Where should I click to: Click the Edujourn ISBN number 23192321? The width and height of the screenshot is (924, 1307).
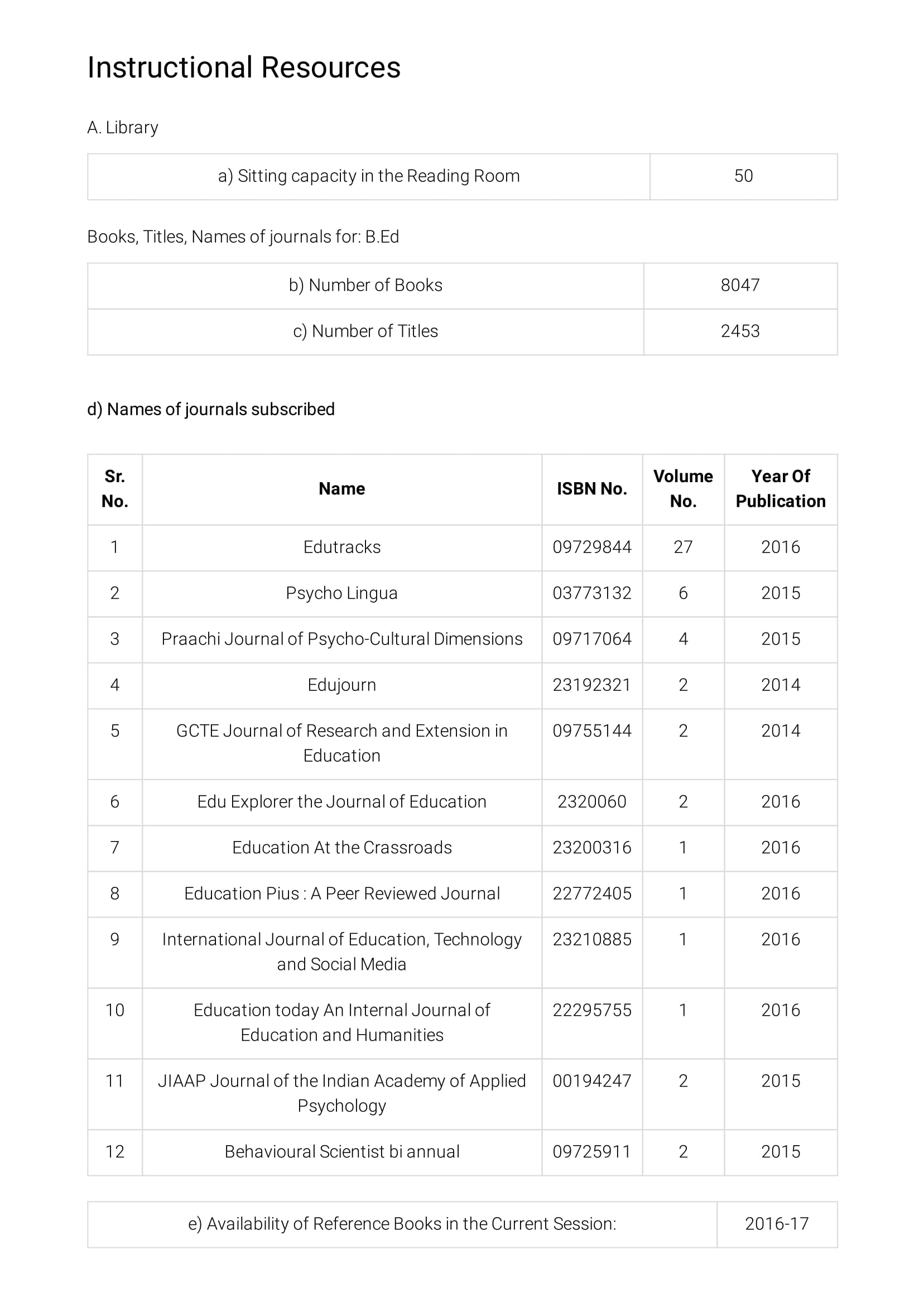591,685
